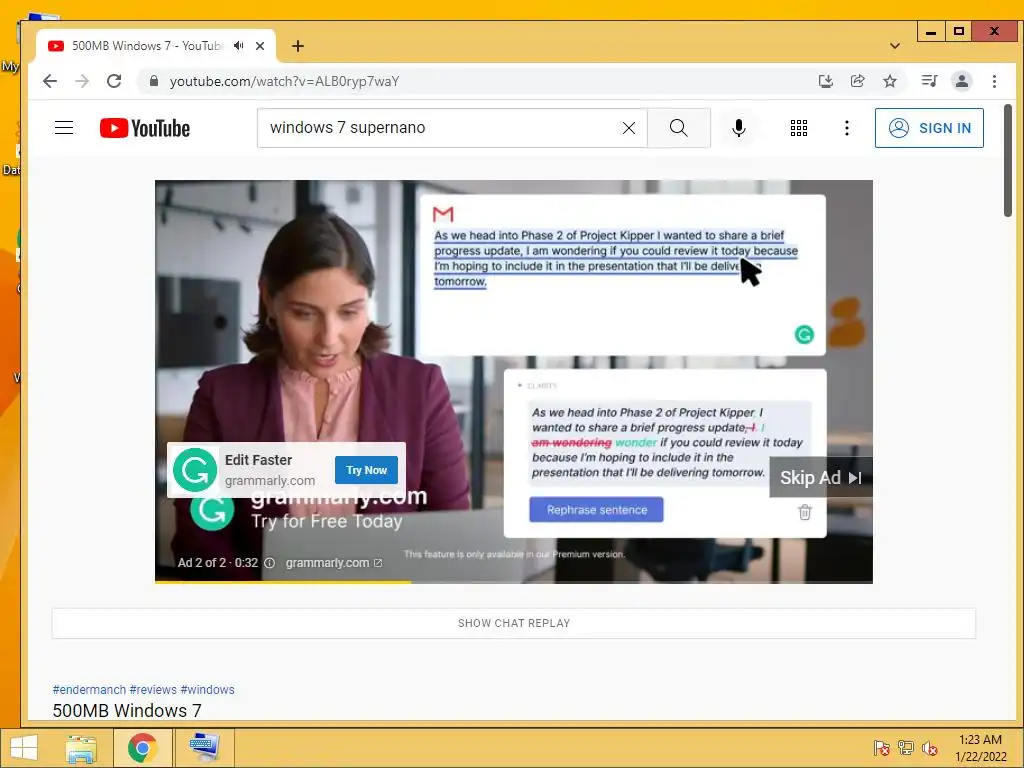Open the Windows Start button
Image resolution: width=1024 pixels, height=768 pixels.
coord(24,748)
